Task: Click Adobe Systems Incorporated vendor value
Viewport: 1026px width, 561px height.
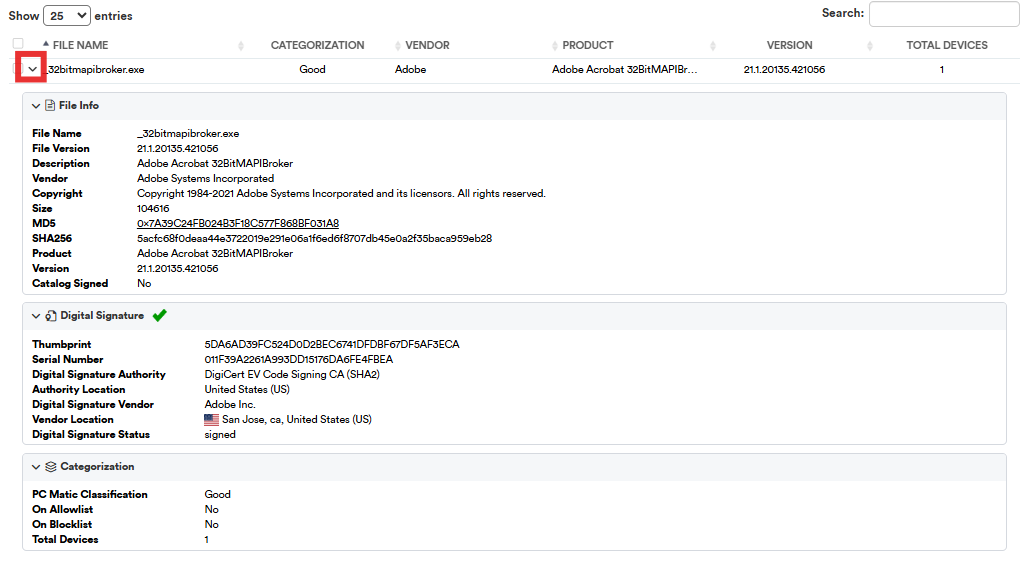Action: pyautogui.click(x=205, y=179)
